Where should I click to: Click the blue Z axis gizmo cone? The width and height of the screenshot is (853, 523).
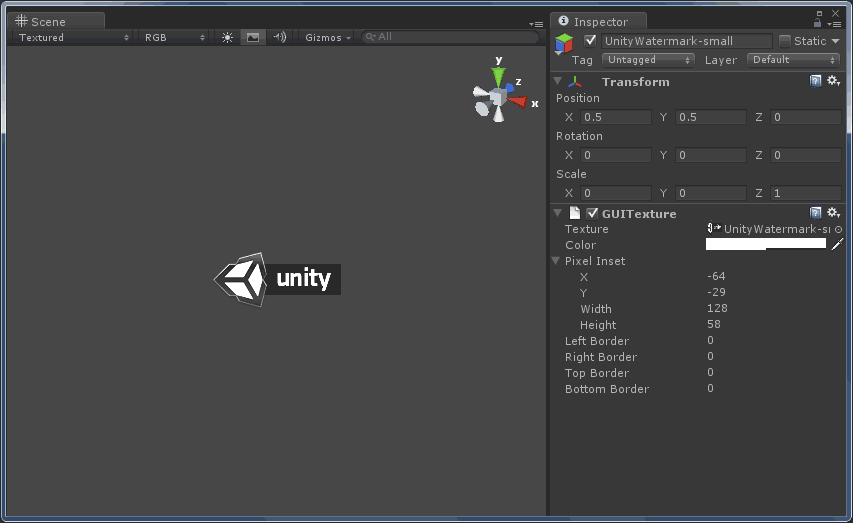[510, 87]
